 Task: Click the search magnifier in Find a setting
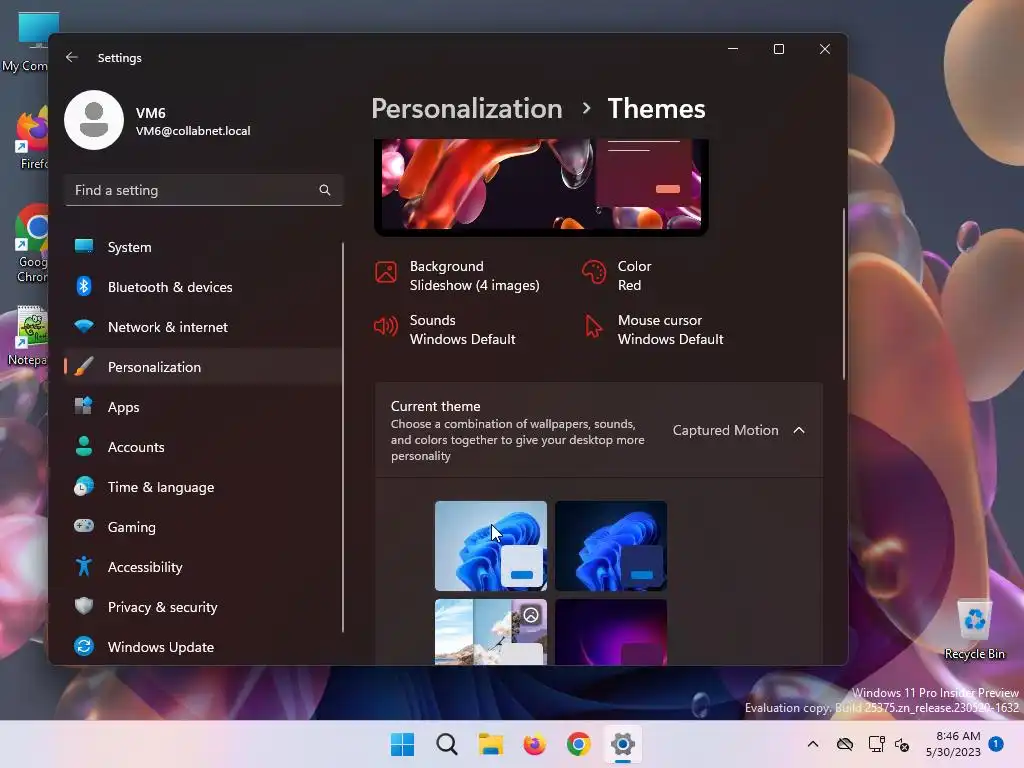pyautogui.click(x=325, y=190)
